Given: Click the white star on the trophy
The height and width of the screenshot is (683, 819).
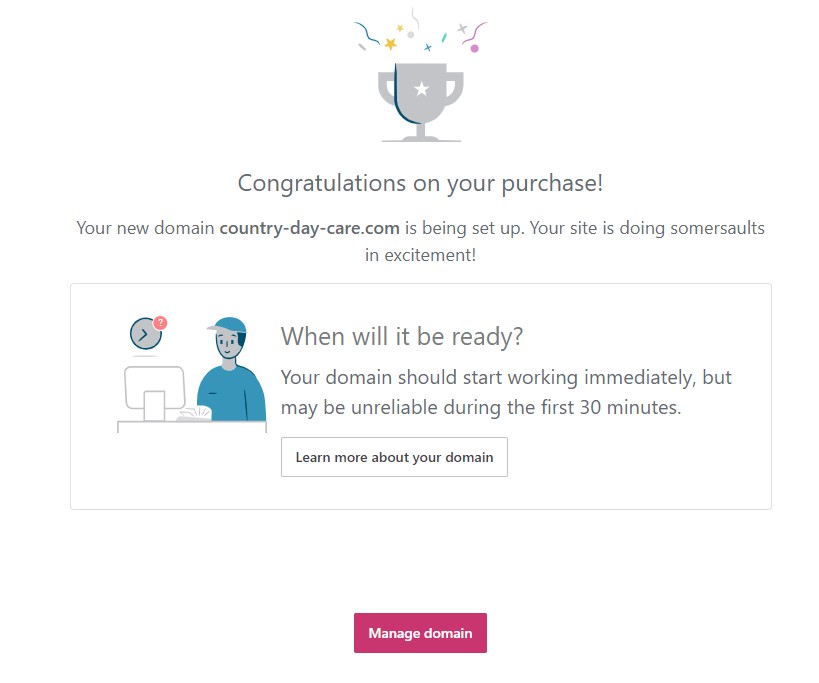Looking at the screenshot, I should 421,90.
